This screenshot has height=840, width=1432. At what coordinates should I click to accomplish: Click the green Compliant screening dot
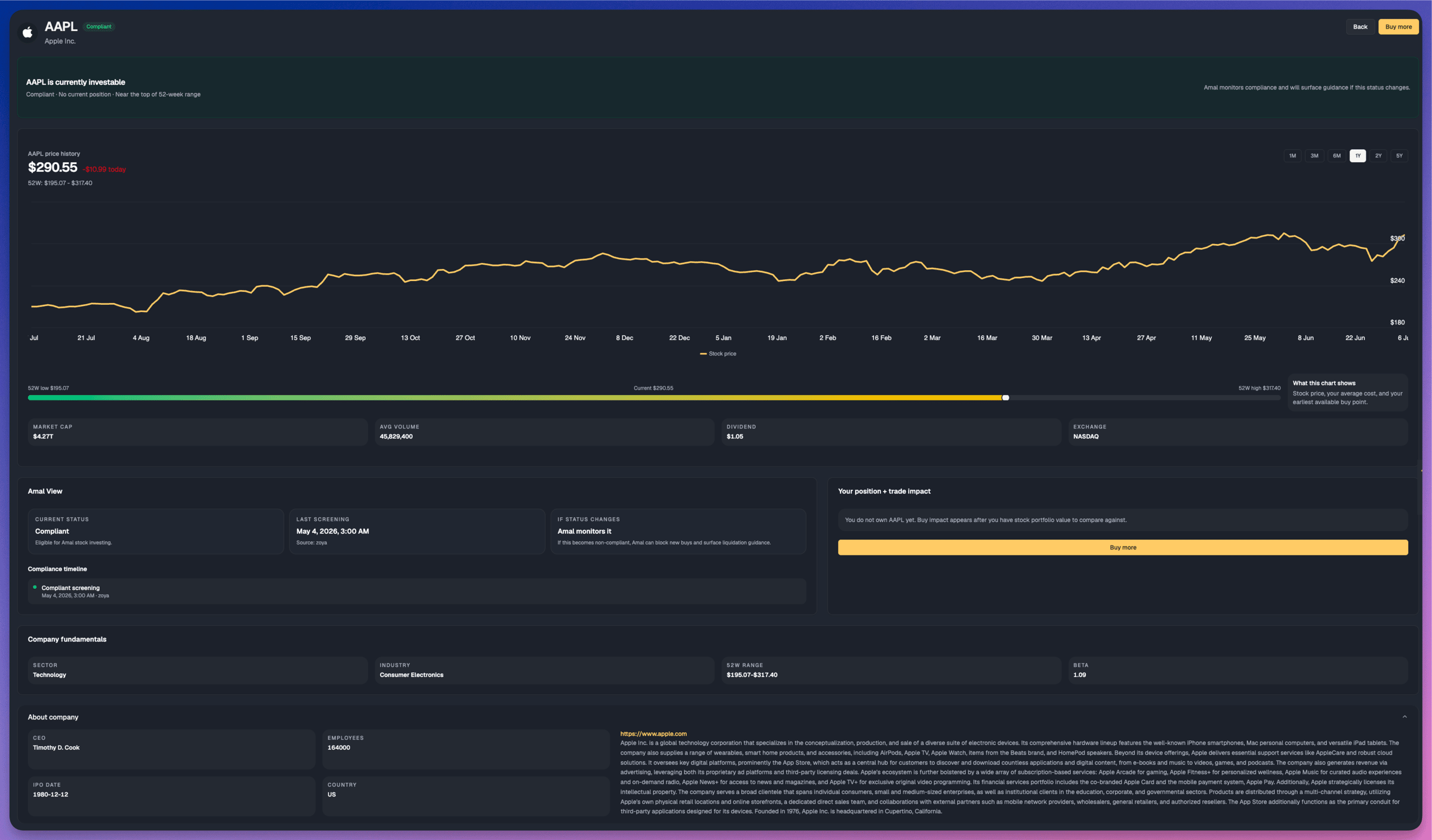tap(35, 587)
